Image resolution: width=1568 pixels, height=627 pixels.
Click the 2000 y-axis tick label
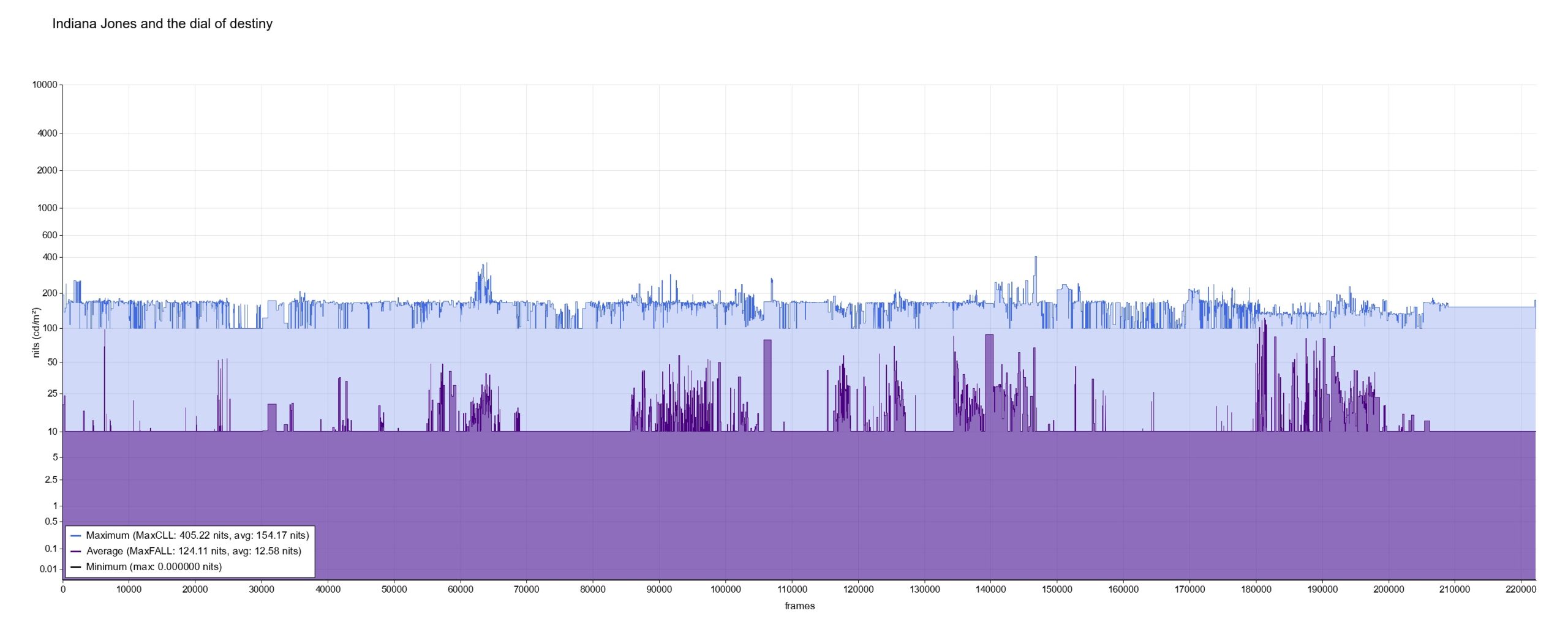(x=47, y=170)
